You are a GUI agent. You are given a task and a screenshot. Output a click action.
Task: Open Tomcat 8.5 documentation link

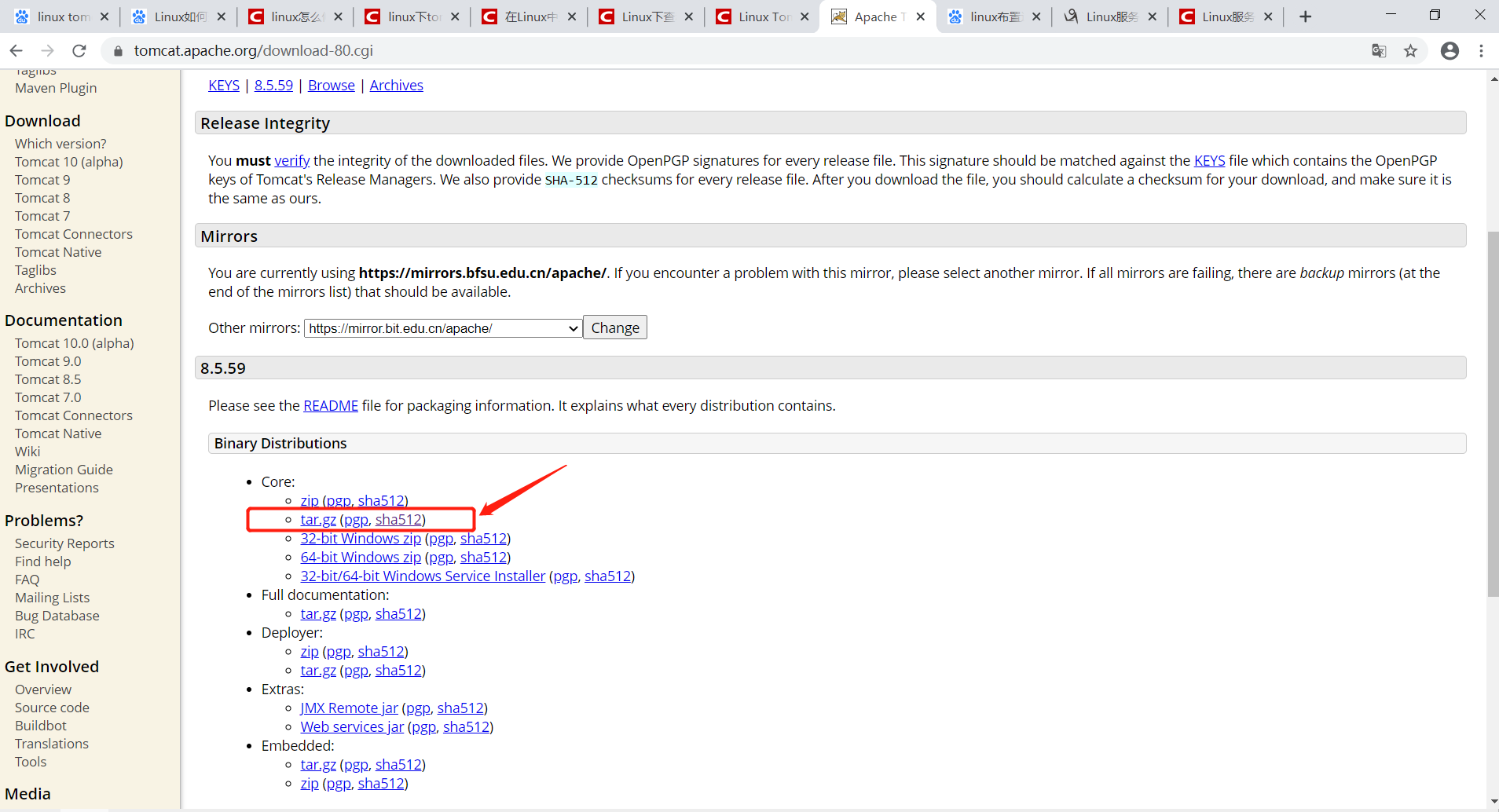[x=48, y=379]
